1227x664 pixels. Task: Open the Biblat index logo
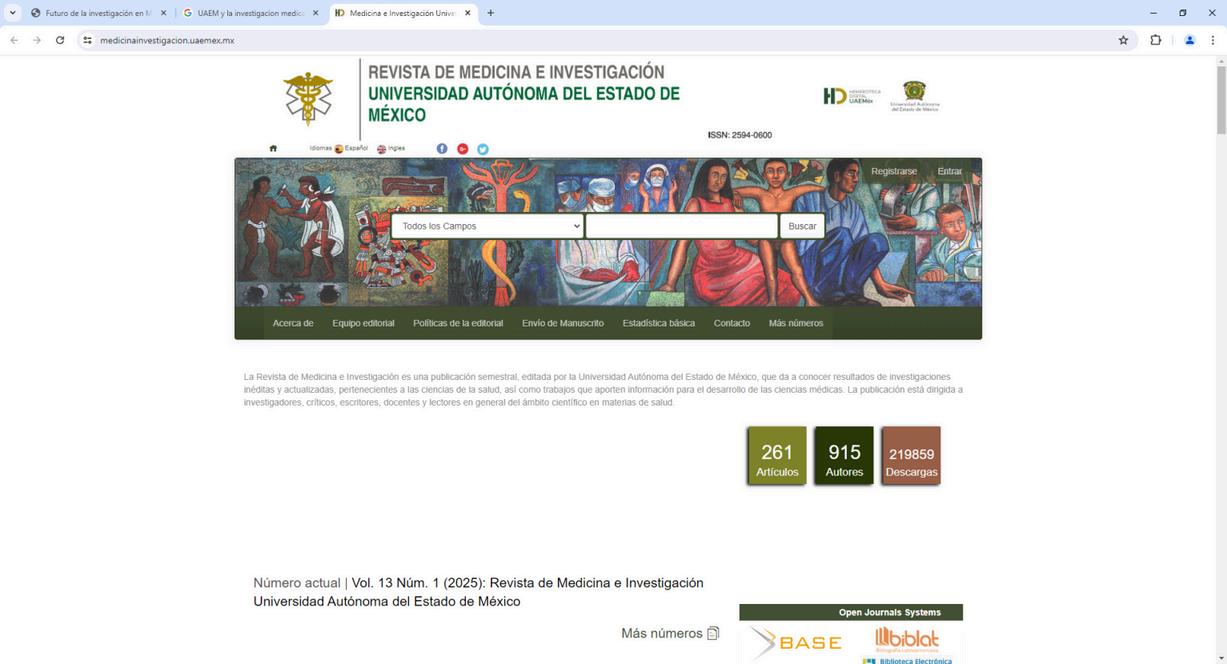click(907, 638)
